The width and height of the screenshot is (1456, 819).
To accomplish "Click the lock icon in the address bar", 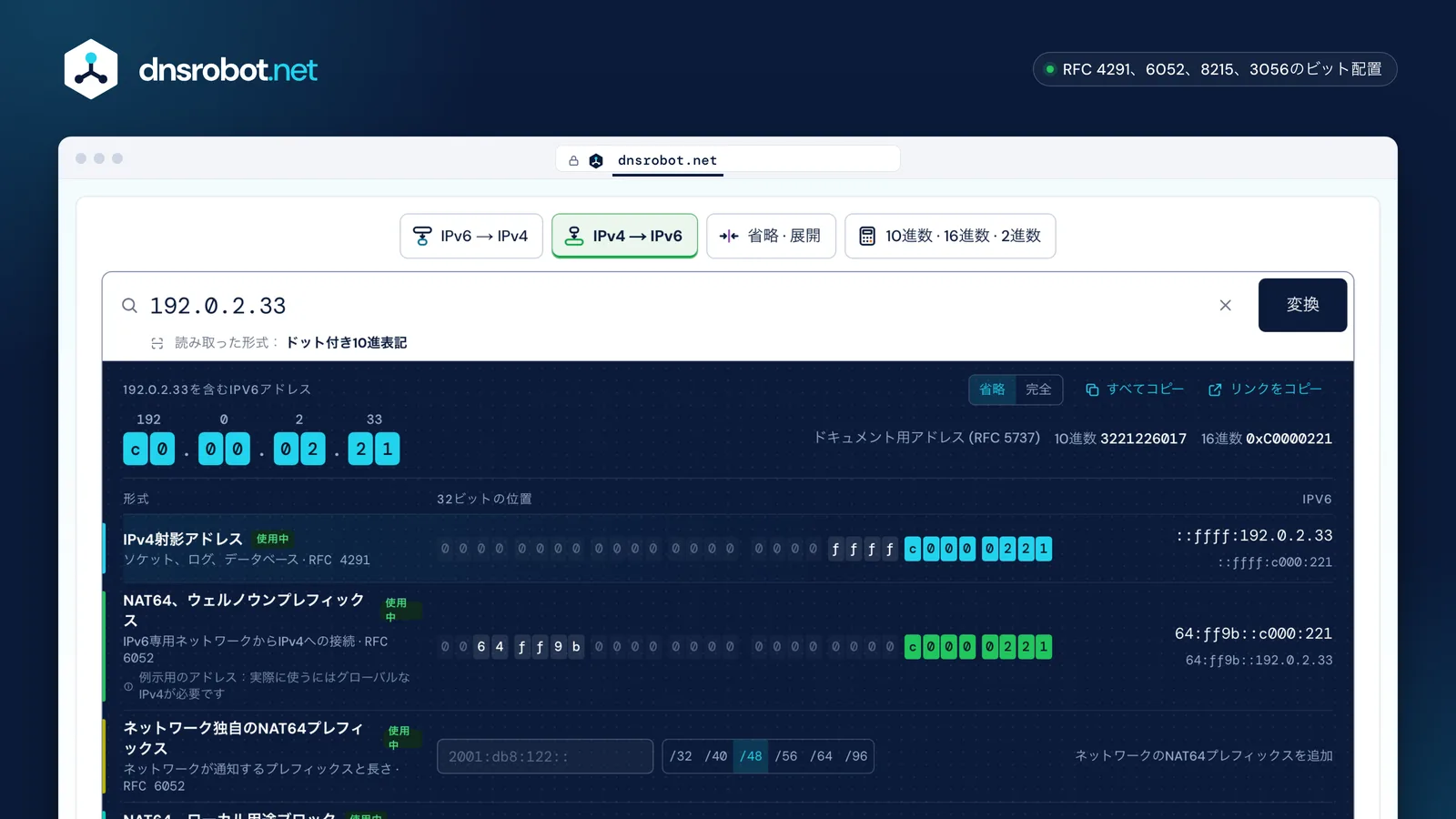I will 573,161.
